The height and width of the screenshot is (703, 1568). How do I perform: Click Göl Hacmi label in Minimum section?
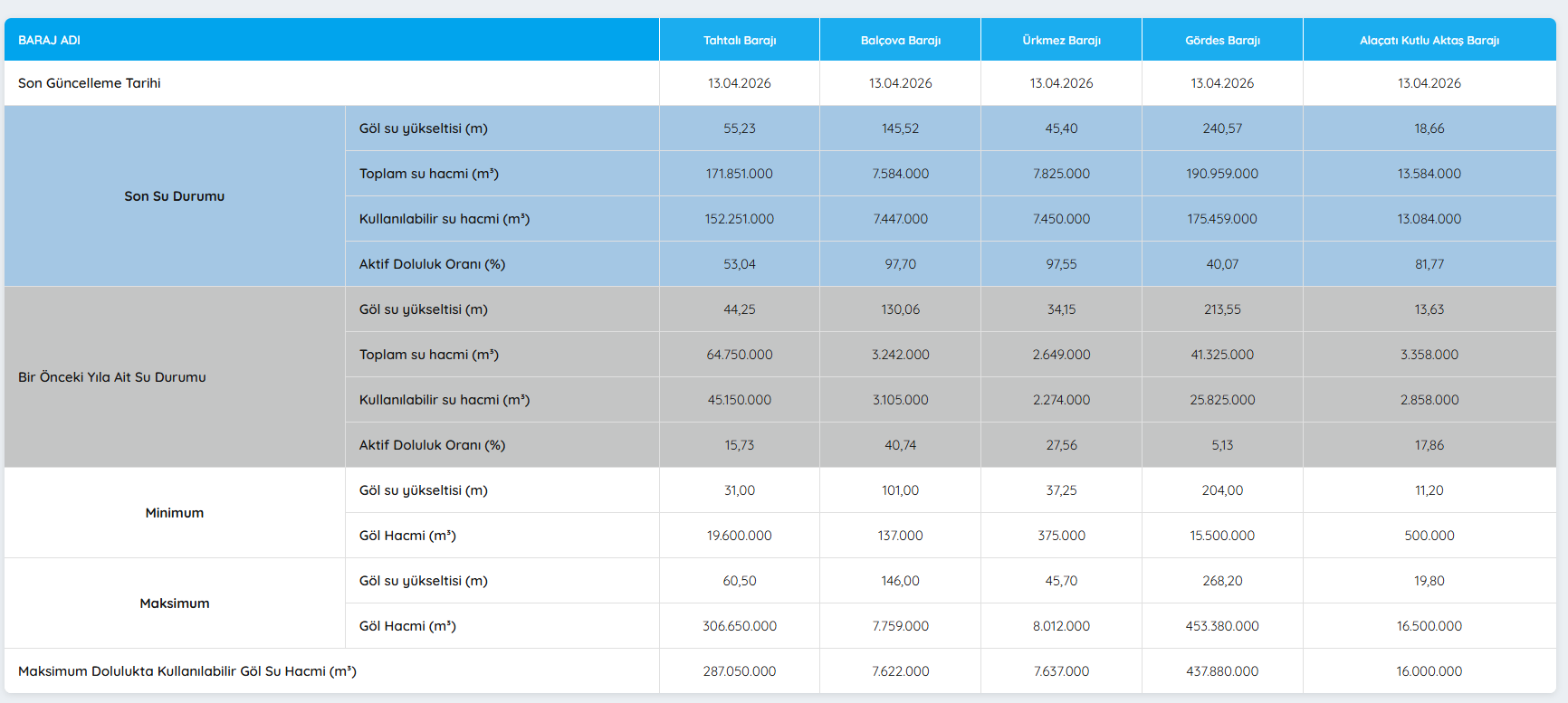(x=407, y=536)
